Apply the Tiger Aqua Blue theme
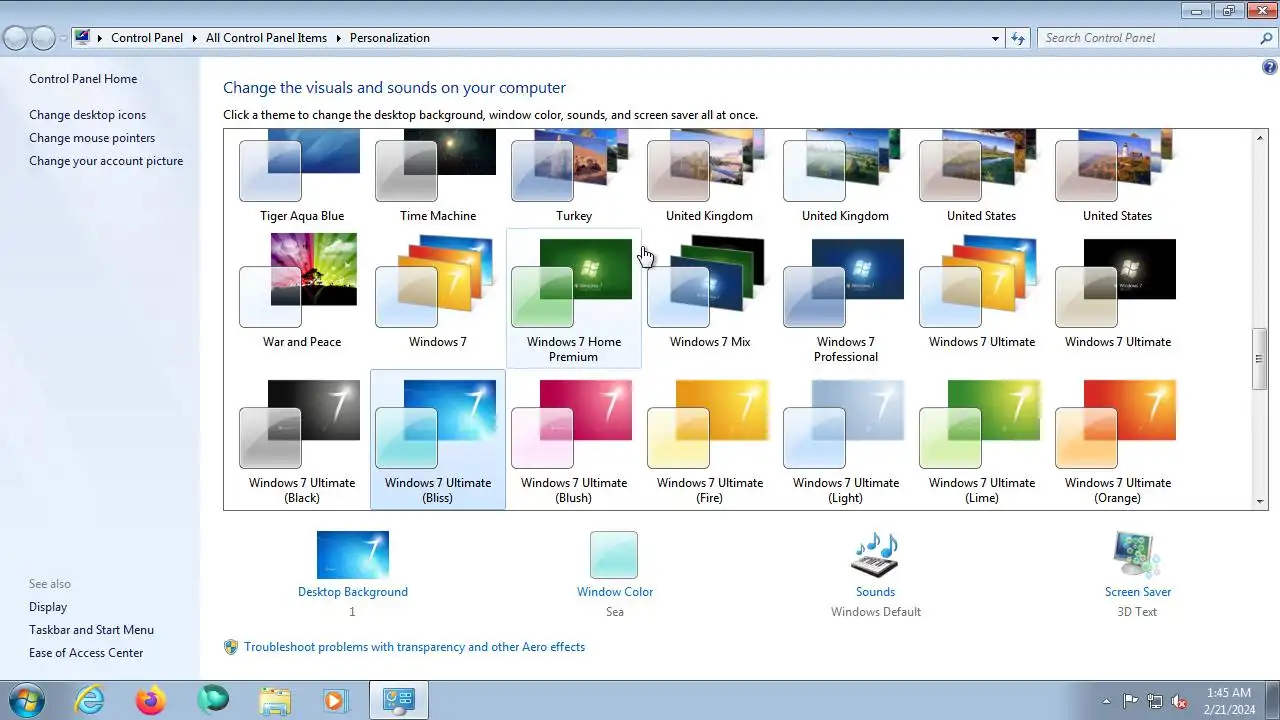1280x720 pixels. point(302,176)
